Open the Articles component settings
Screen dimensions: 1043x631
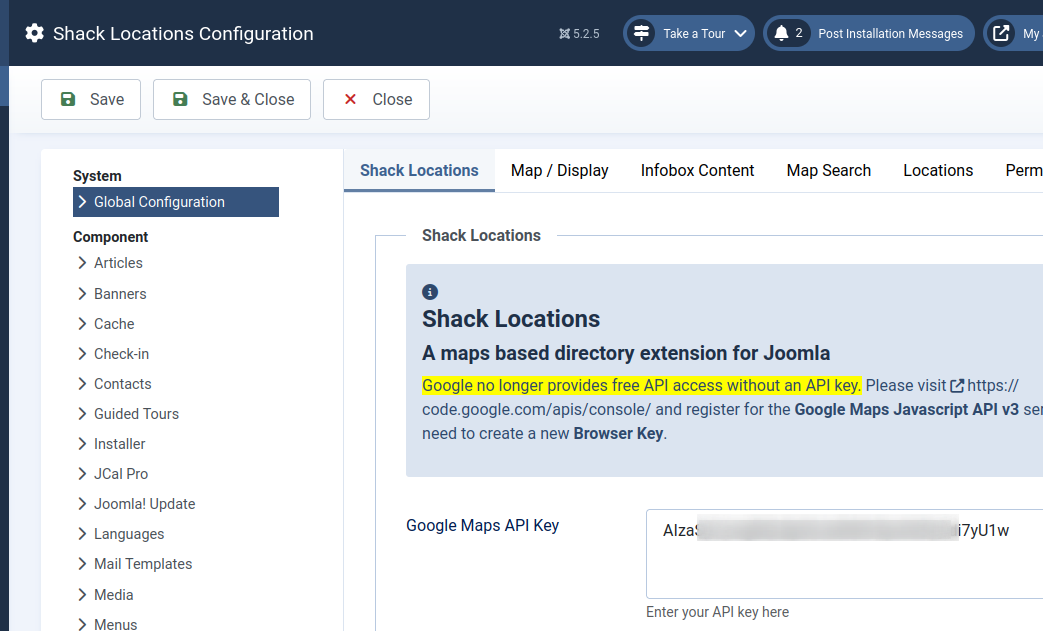coord(118,263)
